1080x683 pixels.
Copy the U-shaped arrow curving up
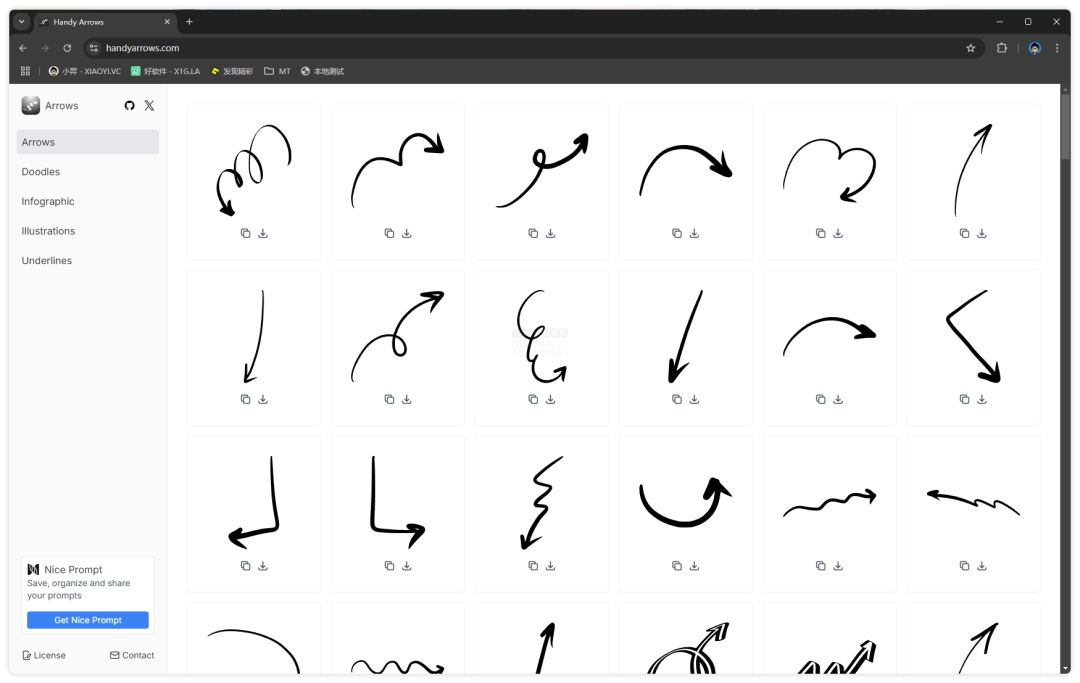tap(677, 566)
